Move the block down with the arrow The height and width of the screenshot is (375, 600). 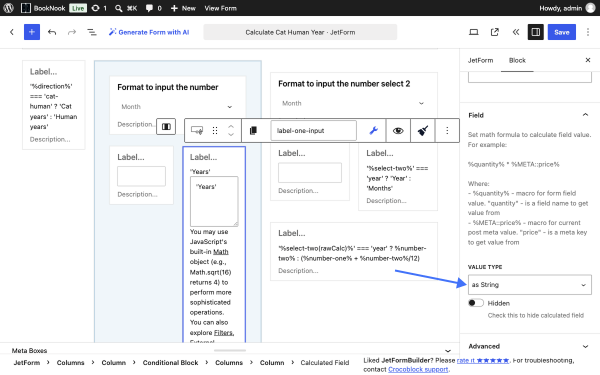click(x=231, y=135)
